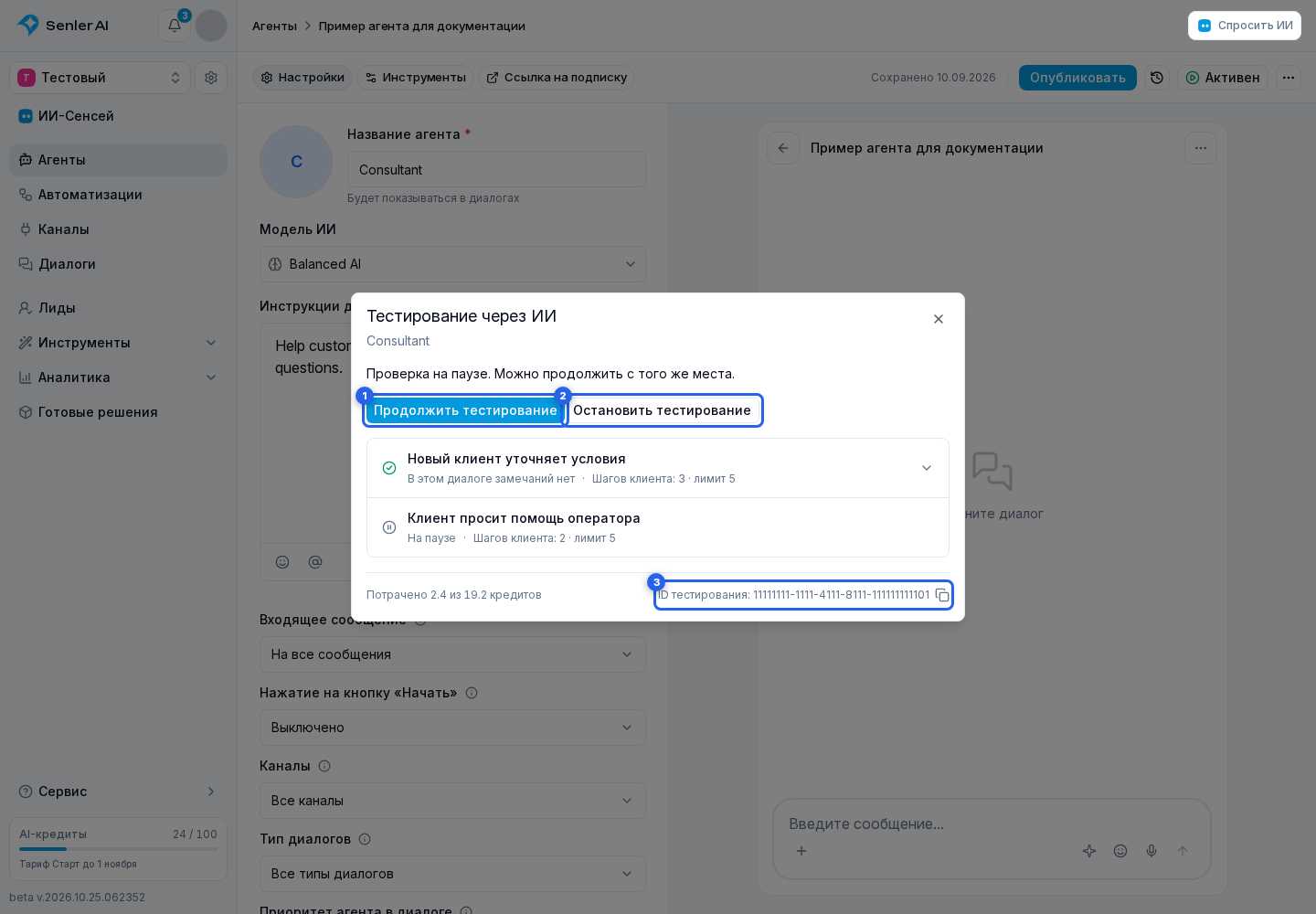Viewport: 1316px width, 914px height.
Task: Copy the testing ID with copy icon
Action: click(x=942, y=595)
